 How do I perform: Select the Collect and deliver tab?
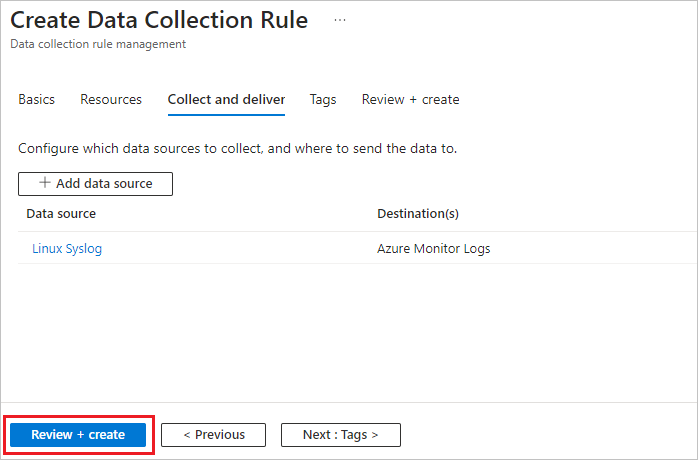226,99
